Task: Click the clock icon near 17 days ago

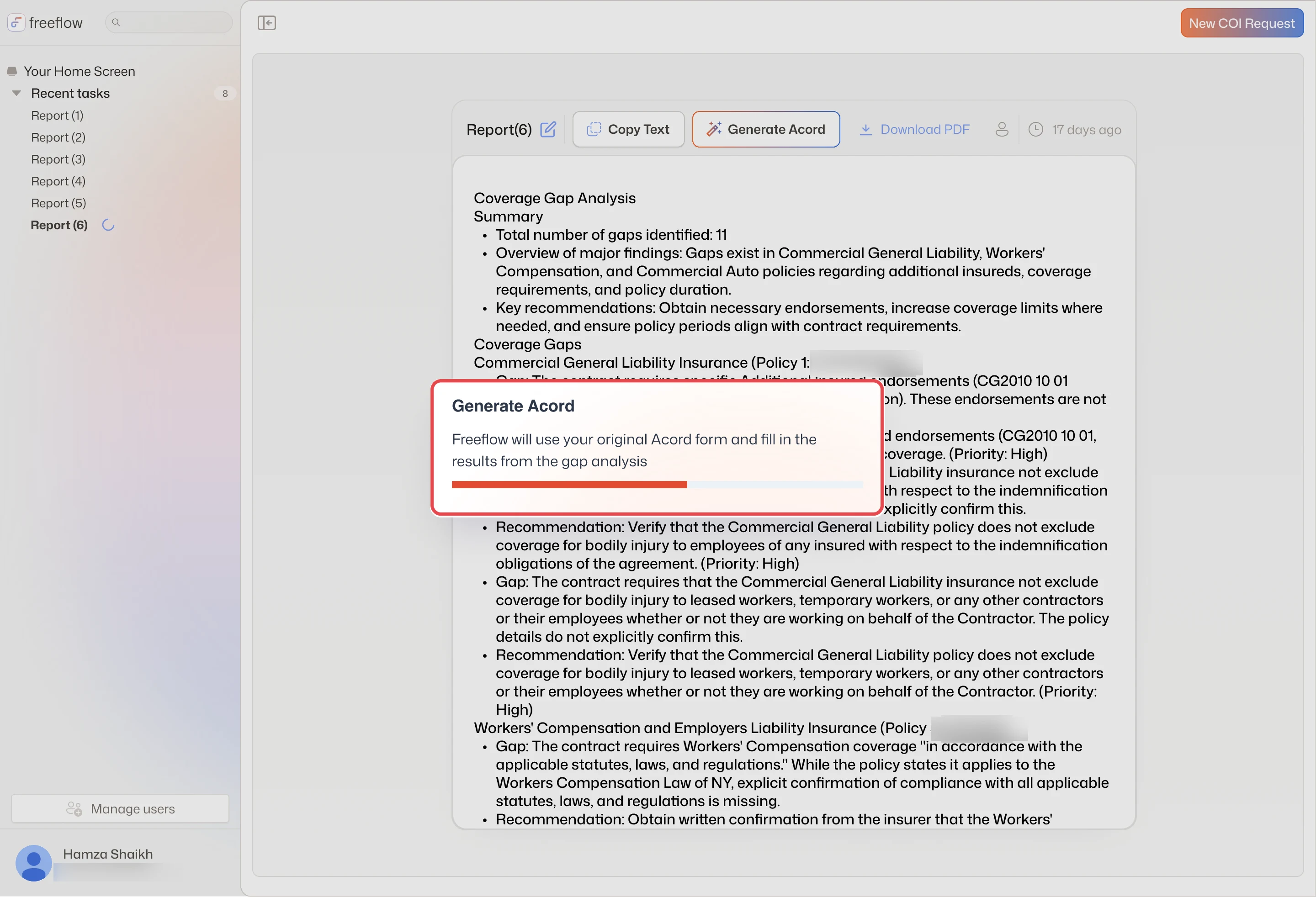Action: [1035, 130]
